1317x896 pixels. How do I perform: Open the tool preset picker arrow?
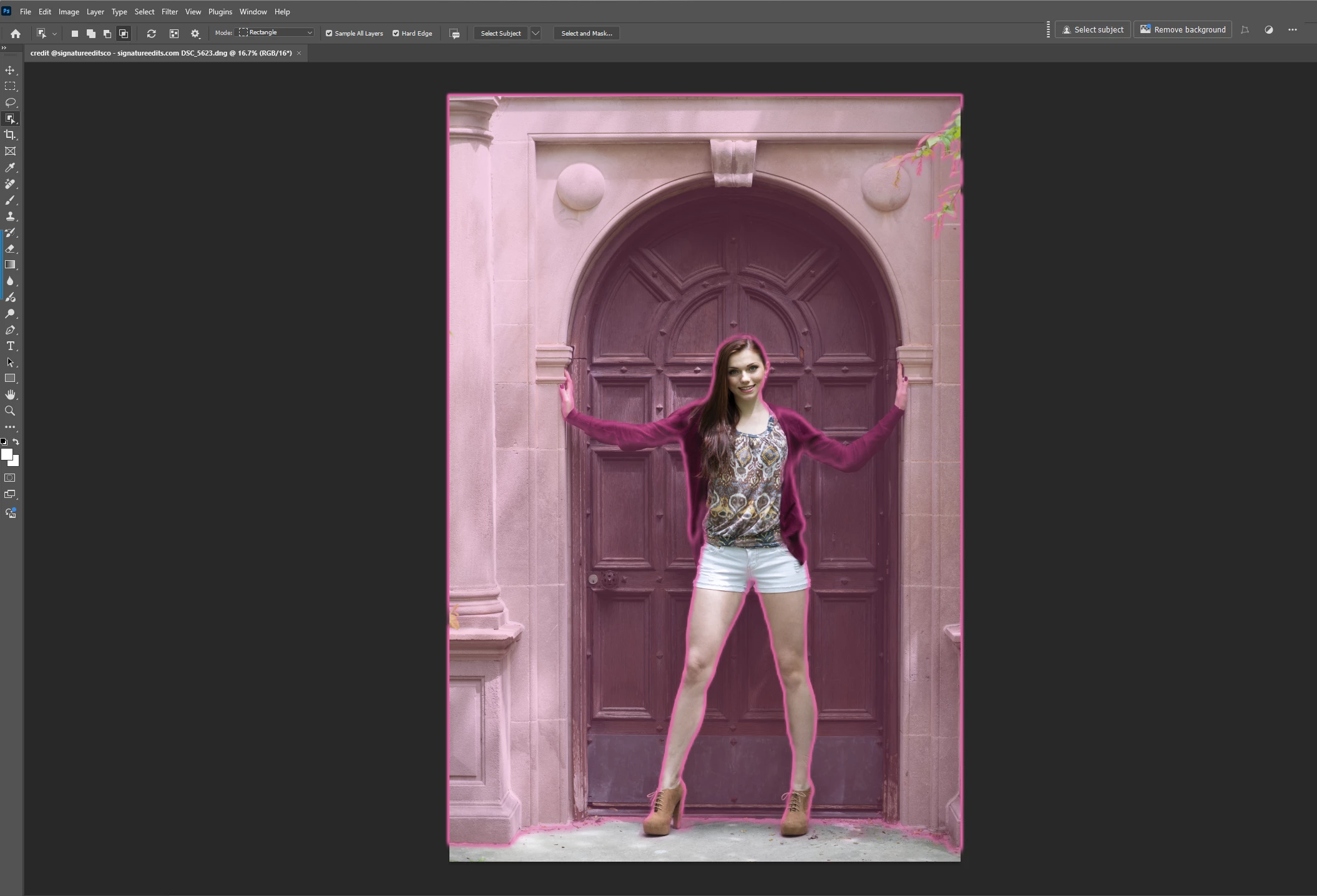[55, 34]
